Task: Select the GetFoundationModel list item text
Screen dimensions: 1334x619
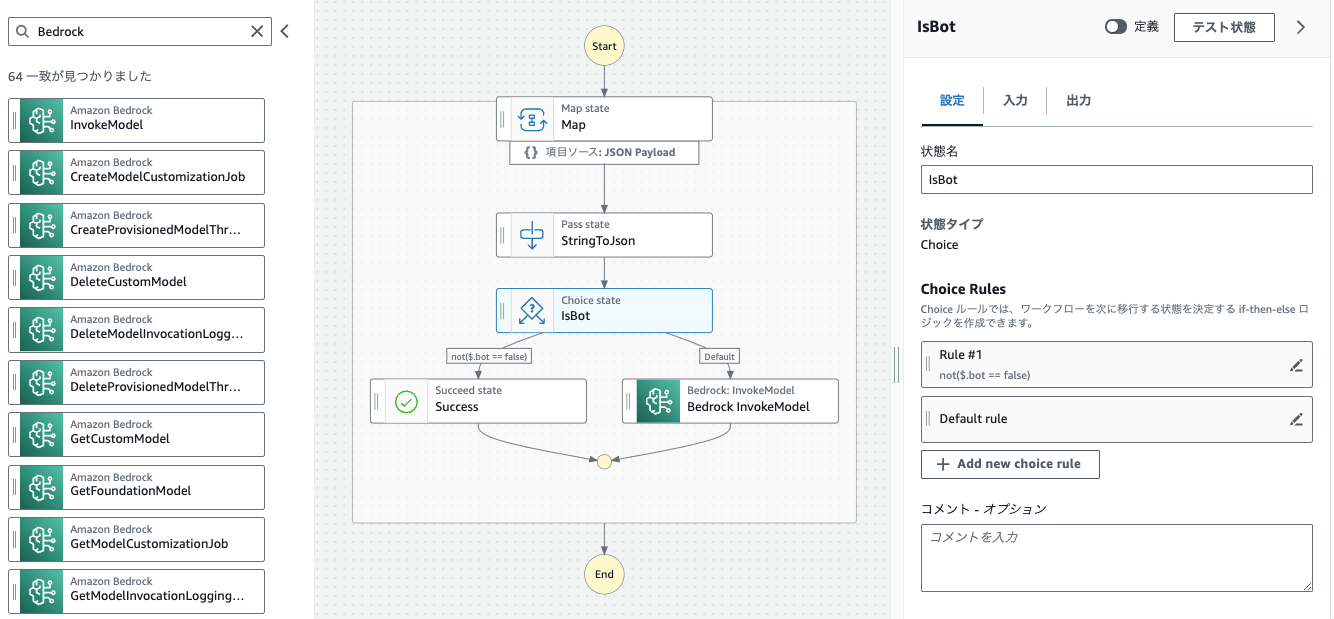Action: [x=131, y=491]
